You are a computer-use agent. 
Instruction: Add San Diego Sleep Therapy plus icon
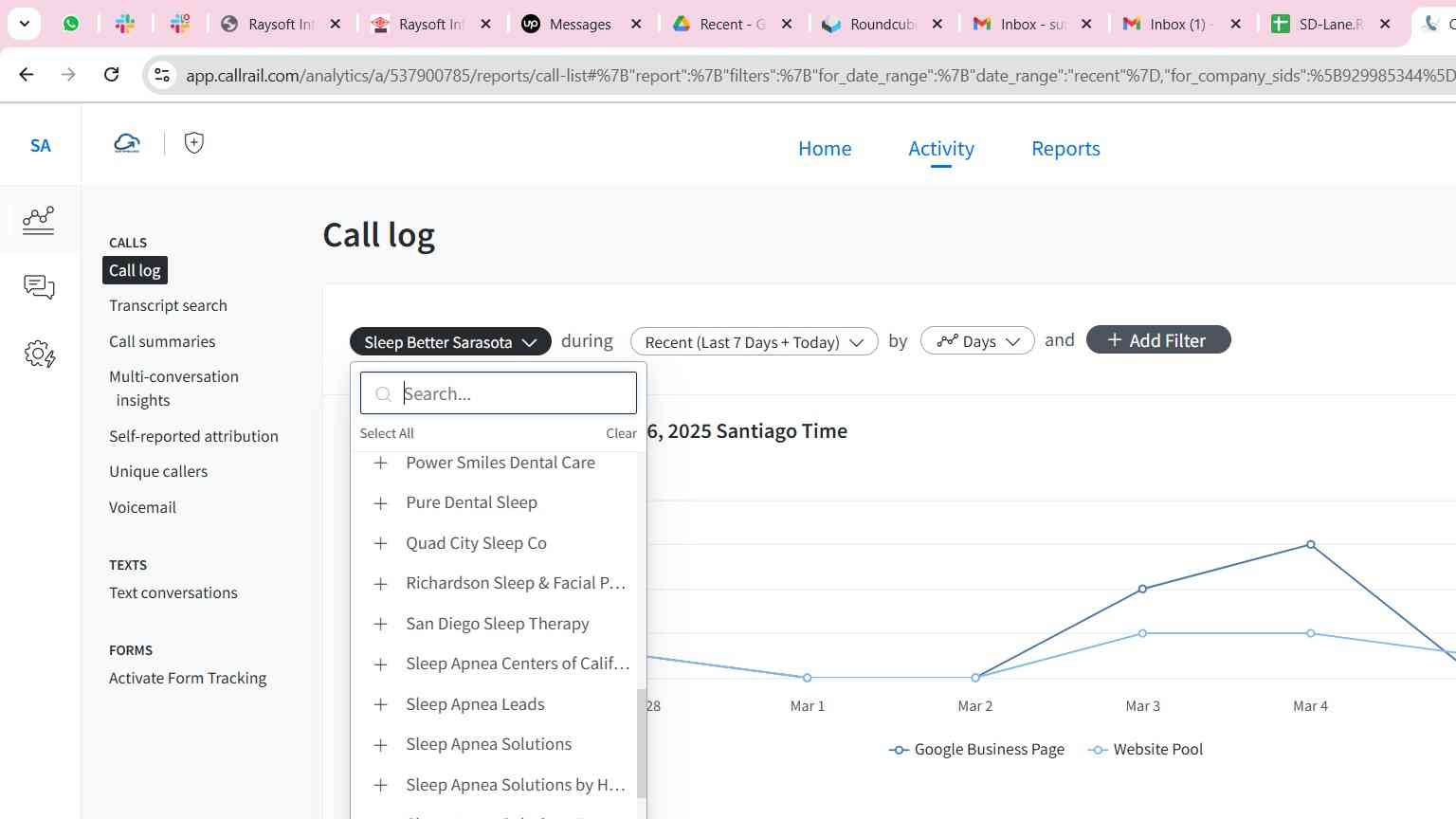380,624
